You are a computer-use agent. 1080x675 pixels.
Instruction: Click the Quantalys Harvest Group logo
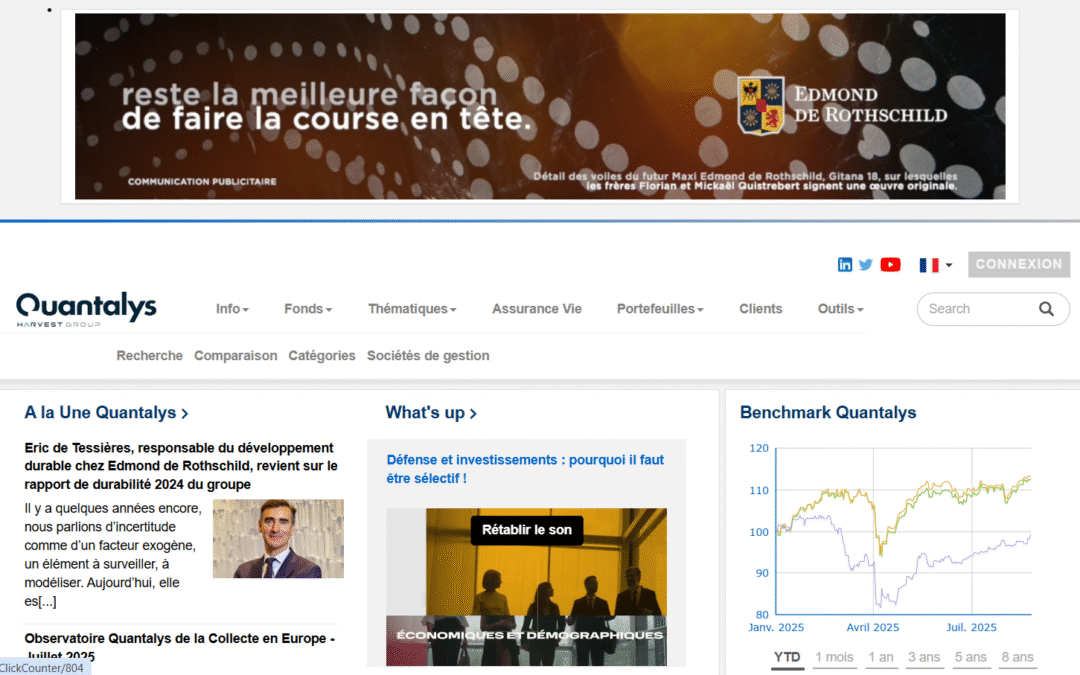tap(86, 309)
